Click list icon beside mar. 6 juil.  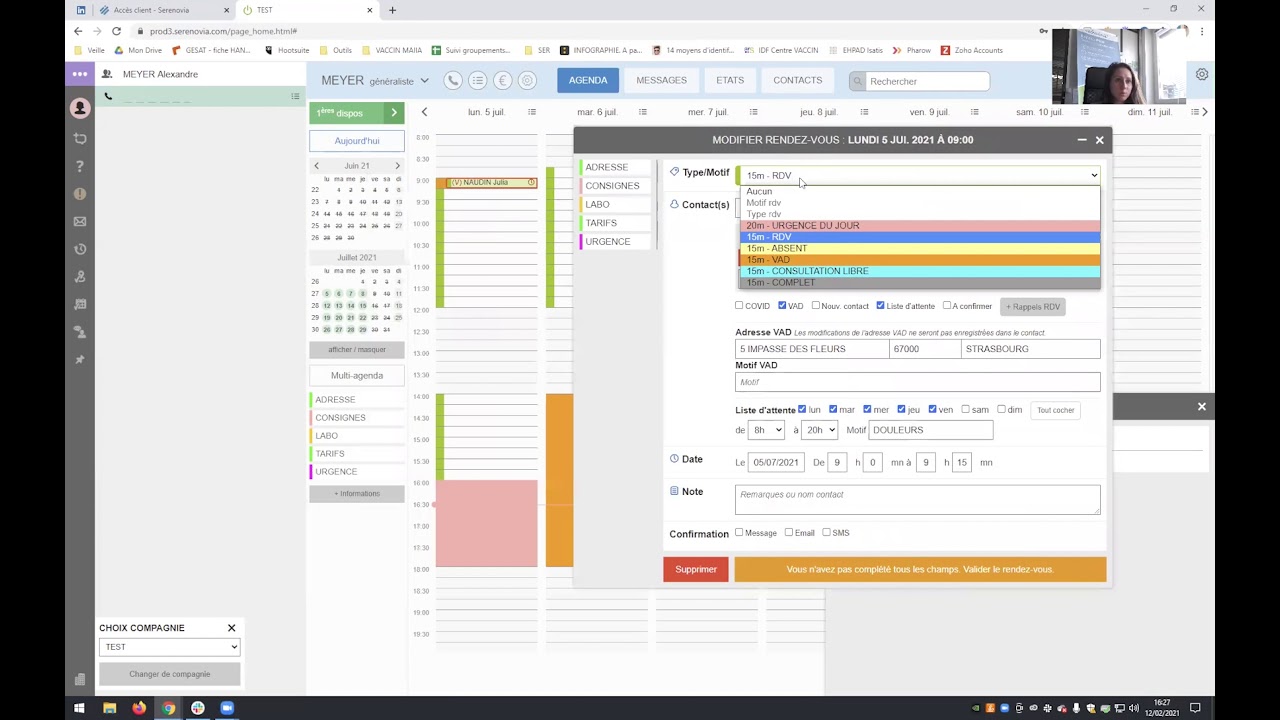(642, 112)
